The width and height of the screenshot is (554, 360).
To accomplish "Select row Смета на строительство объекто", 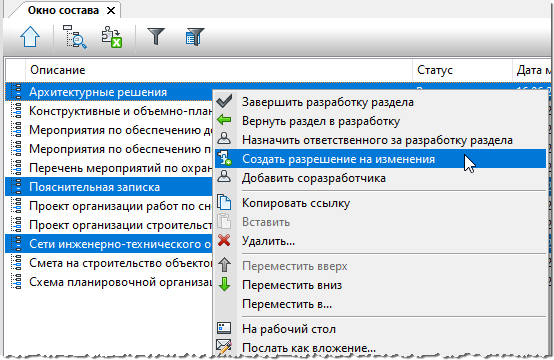I will 109,263.
